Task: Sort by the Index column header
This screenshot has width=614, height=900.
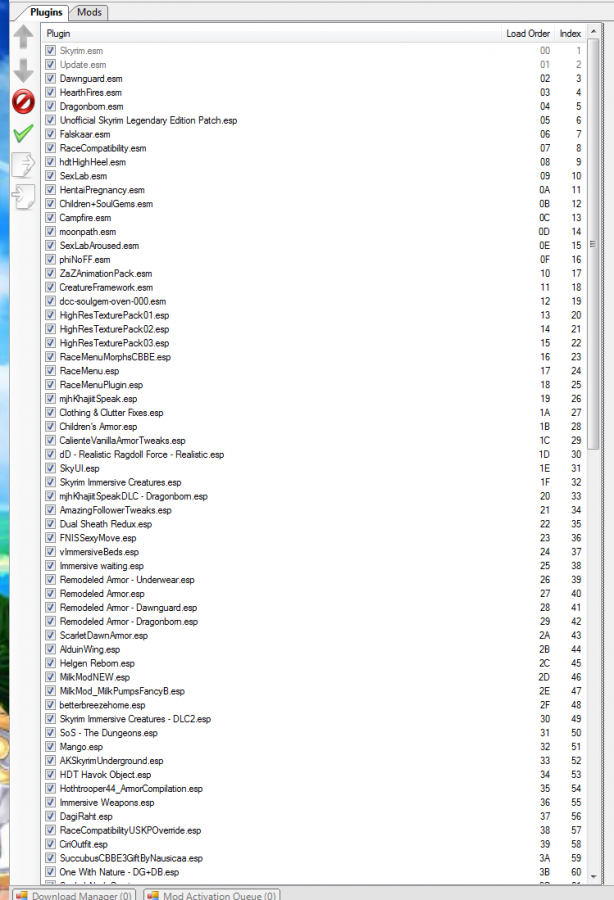Action: click(x=570, y=34)
